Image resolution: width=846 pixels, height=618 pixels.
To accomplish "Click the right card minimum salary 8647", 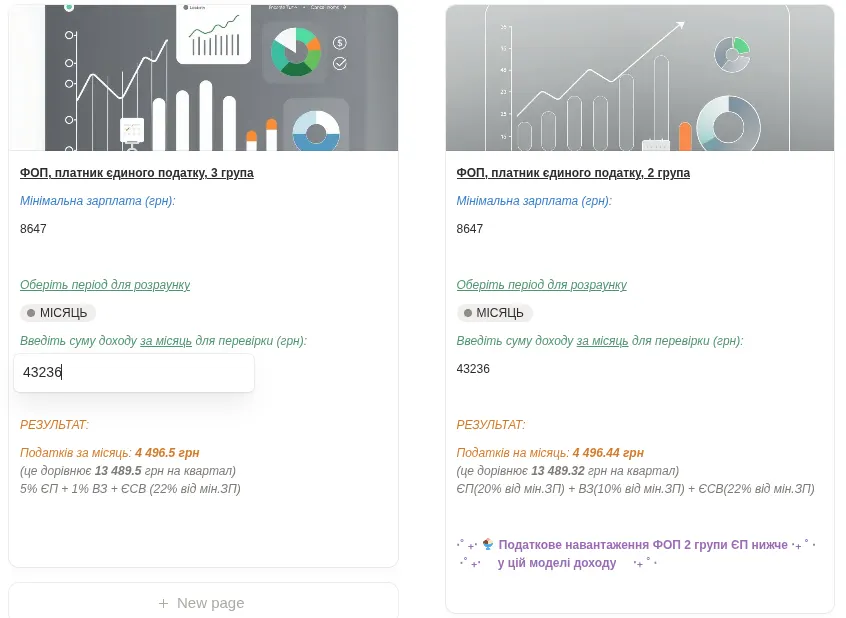I will click(470, 229).
